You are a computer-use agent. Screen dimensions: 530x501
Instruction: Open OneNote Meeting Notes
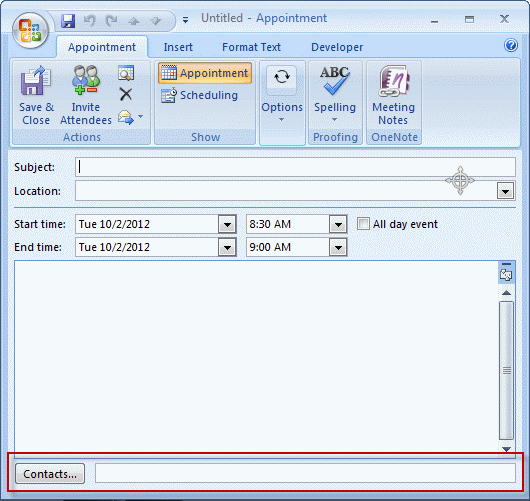(x=393, y=95)
